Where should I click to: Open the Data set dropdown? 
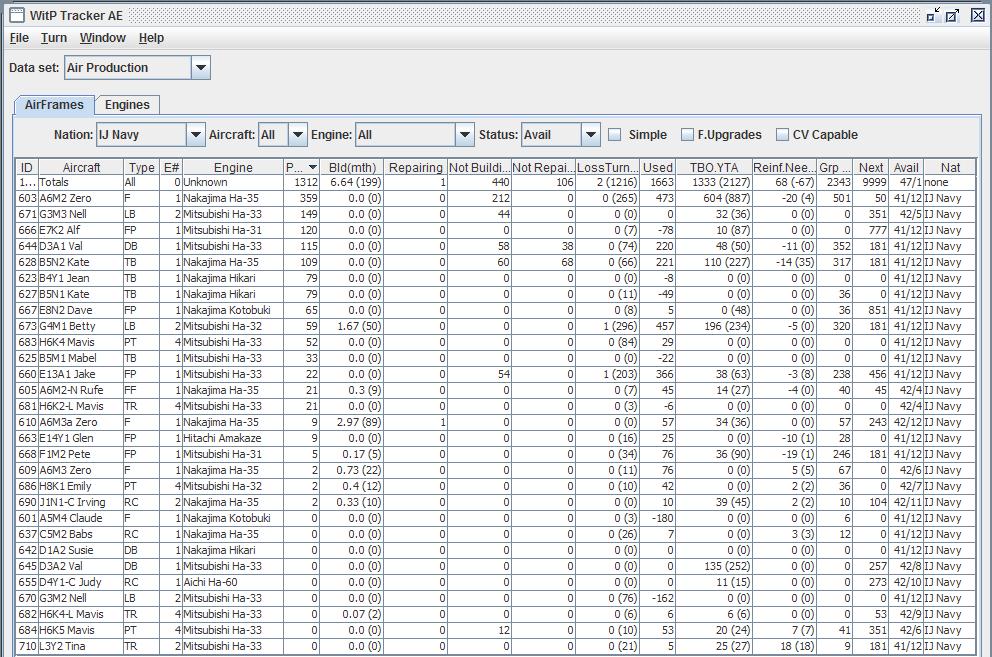point(201,68)
